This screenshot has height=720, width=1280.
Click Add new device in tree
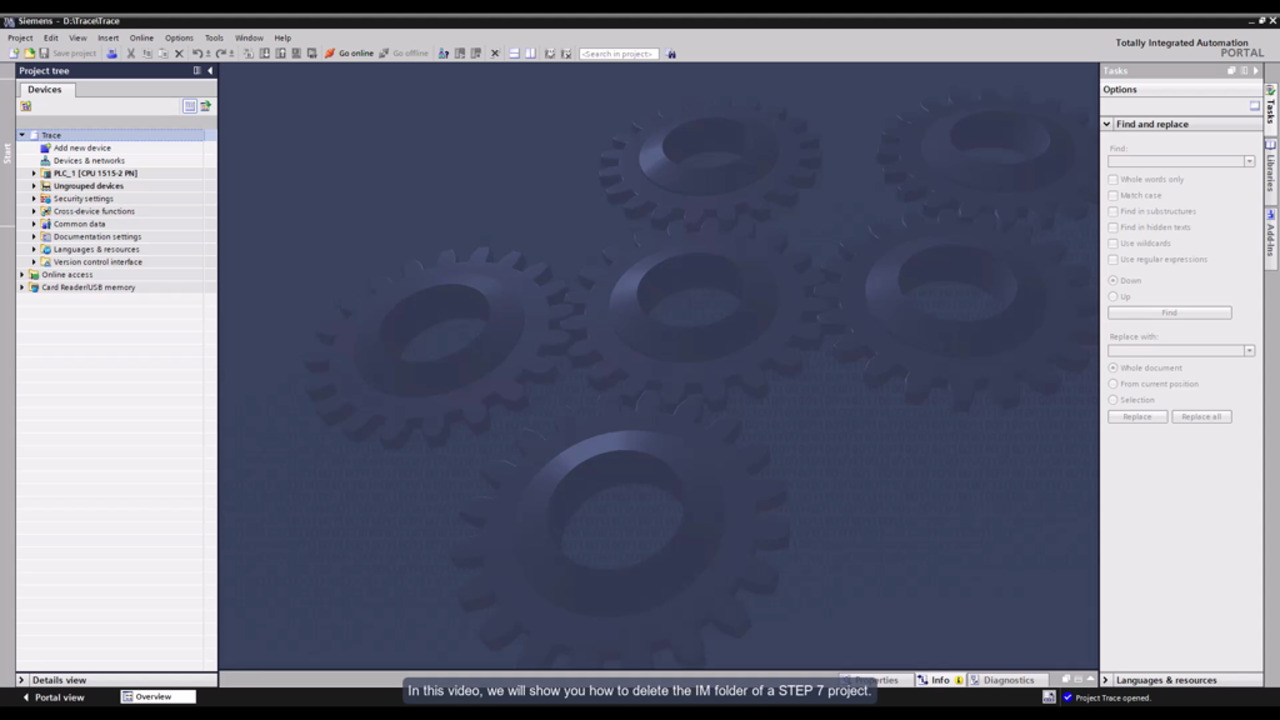82,148
